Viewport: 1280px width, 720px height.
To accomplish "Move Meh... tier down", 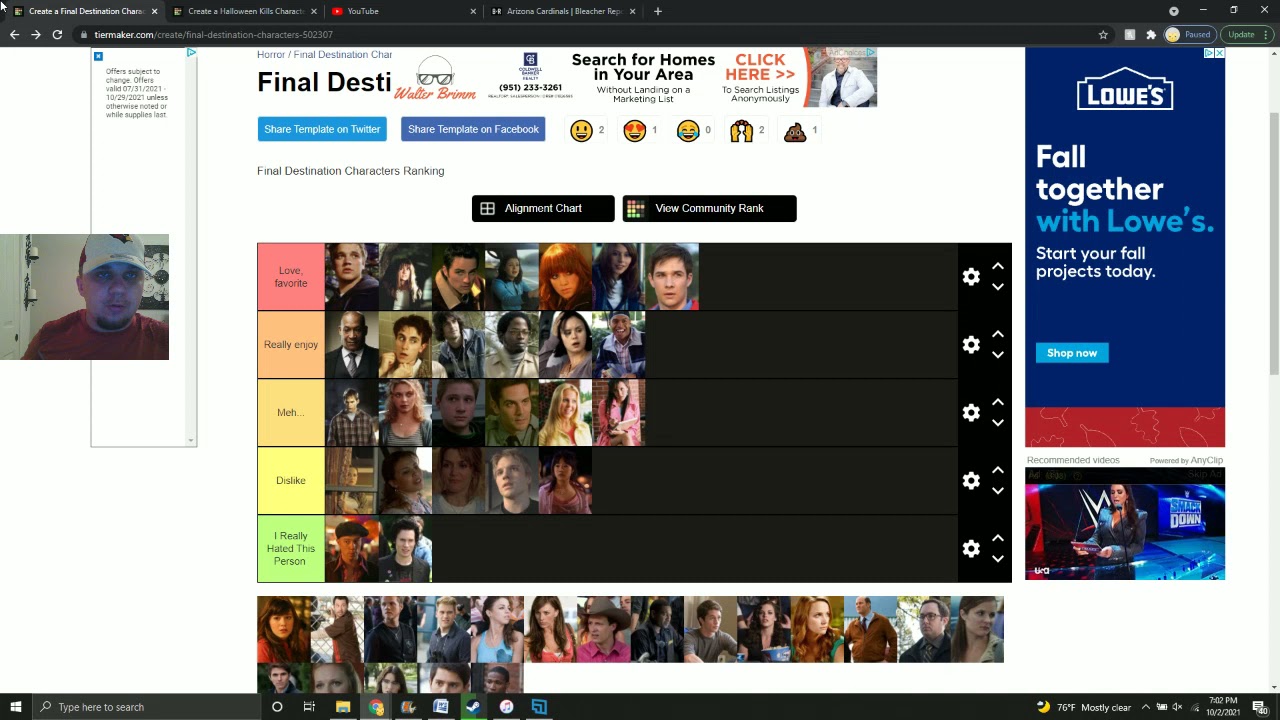I will pyautogui.click(x=997, y=423).
